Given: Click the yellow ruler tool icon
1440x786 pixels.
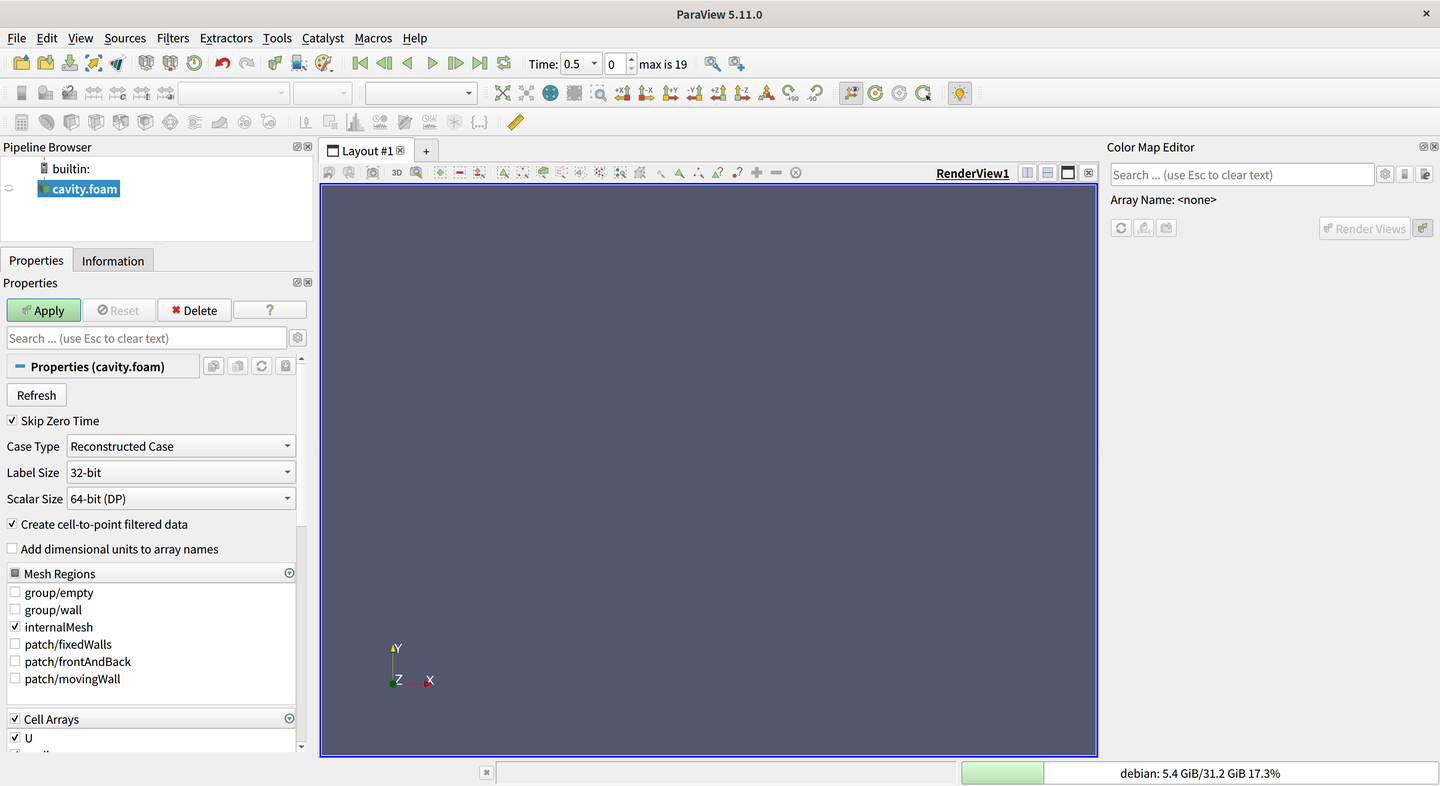Looking at the screenshot, I should [515, 122].
